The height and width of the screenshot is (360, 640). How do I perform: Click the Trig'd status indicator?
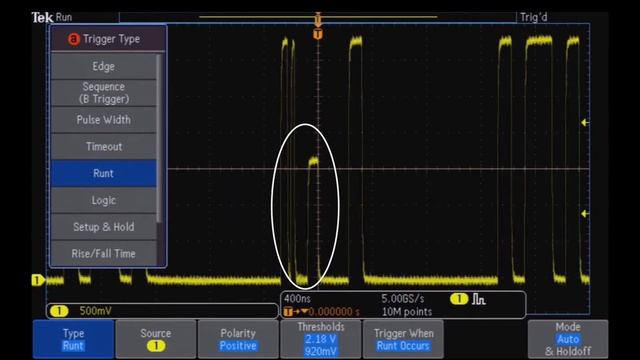pos(533,17)
